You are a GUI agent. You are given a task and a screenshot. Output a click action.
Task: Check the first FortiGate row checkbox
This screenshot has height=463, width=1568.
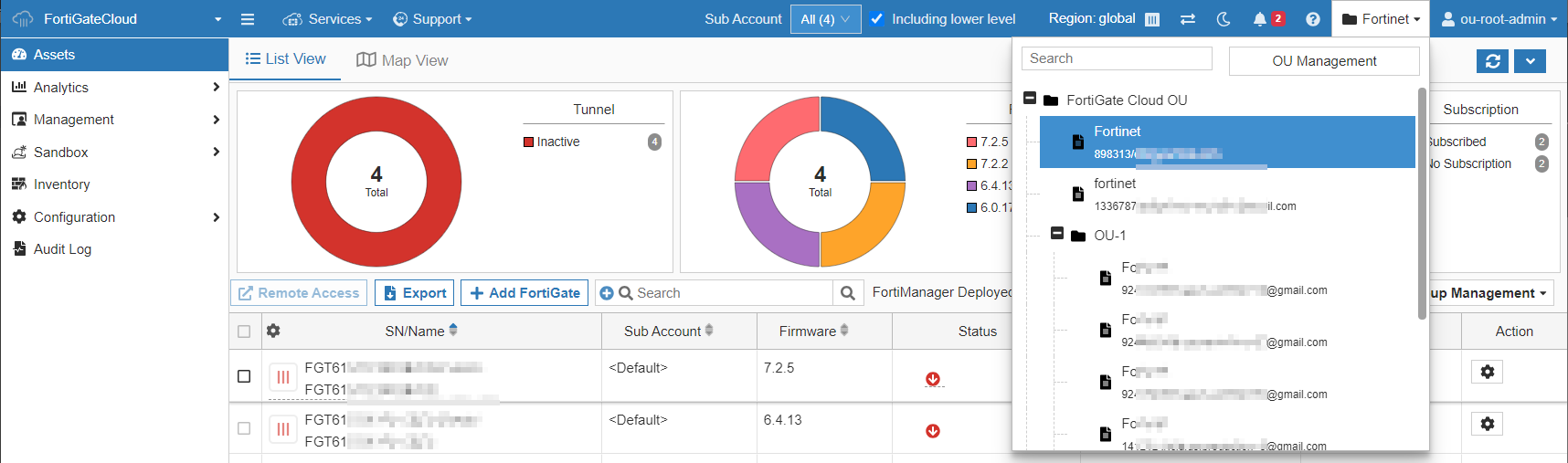244,376
